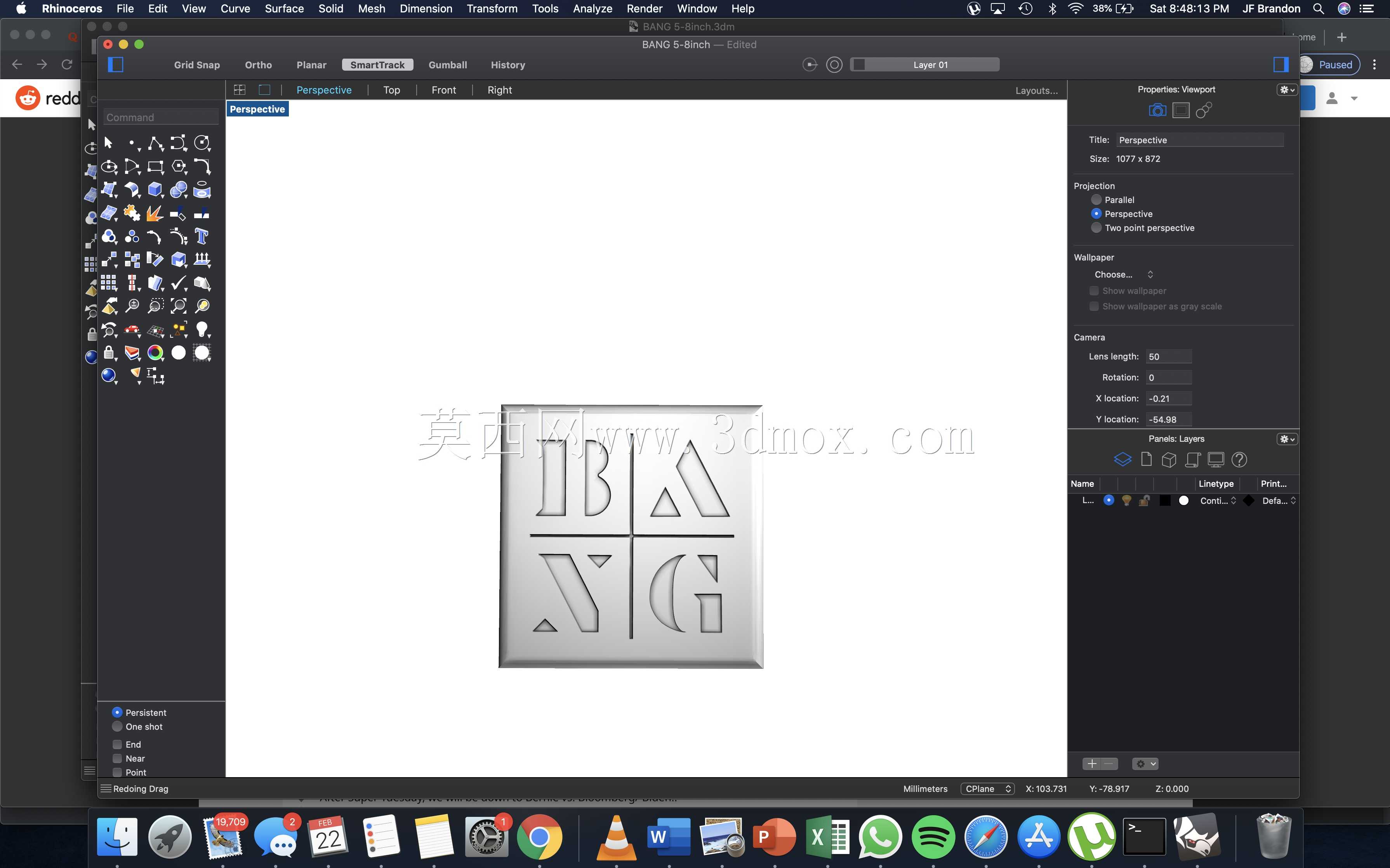Open the Properties panel gear menu

tap(1287, 90)
